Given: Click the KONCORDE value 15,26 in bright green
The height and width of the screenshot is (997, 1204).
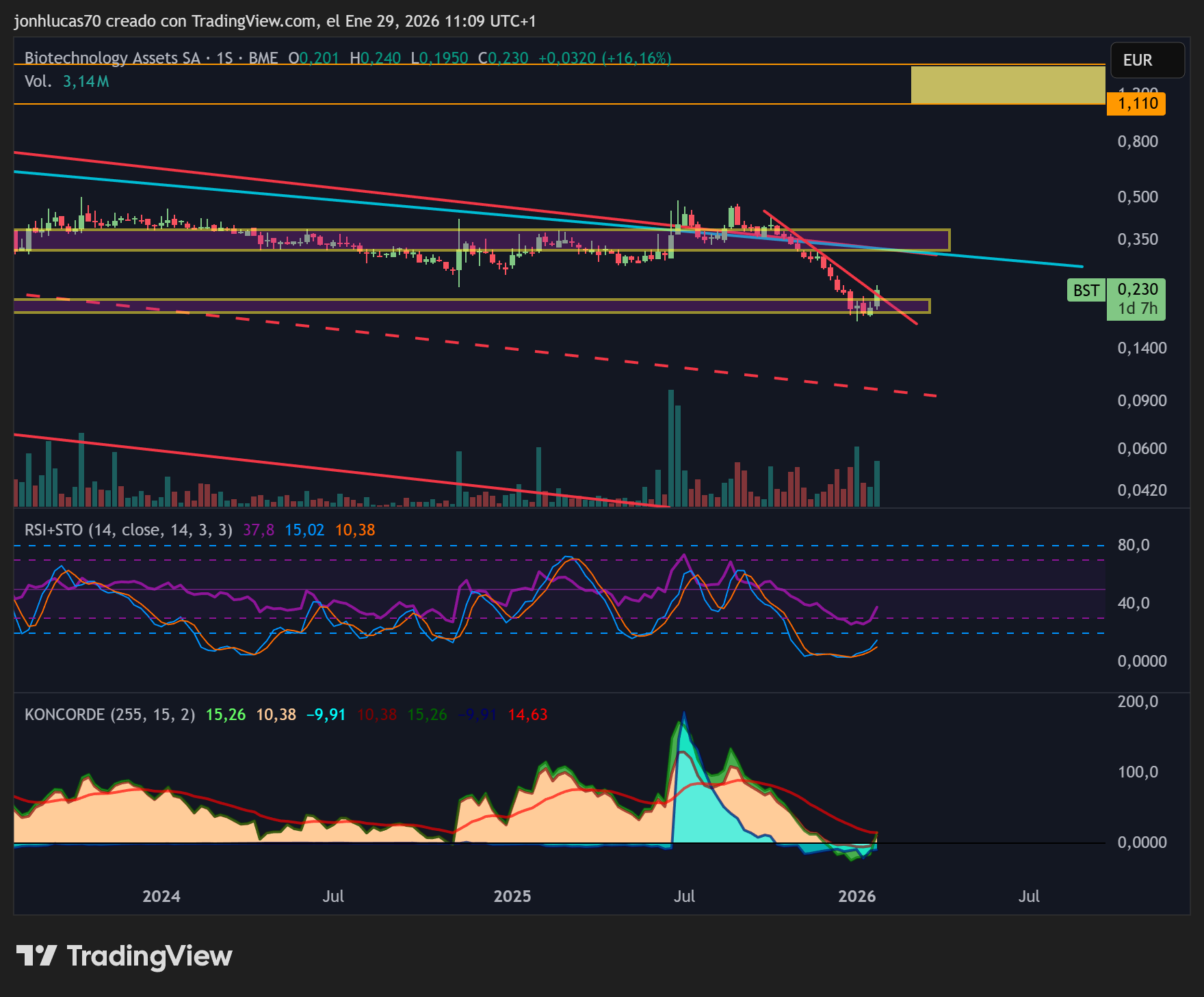Looking at the screenshot, I should tap(226, 715).
